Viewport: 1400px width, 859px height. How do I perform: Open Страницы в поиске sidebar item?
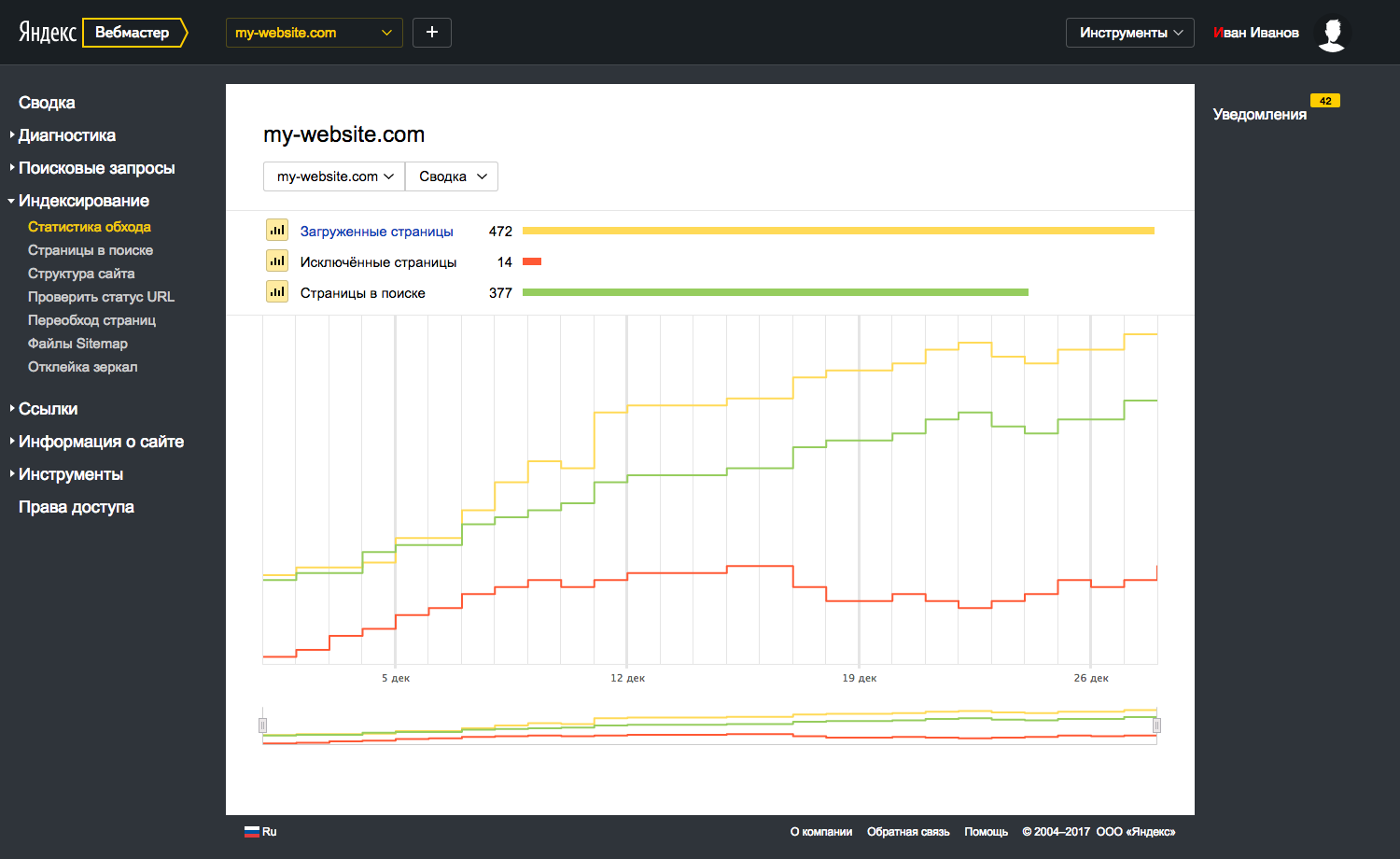pos(91,250)
